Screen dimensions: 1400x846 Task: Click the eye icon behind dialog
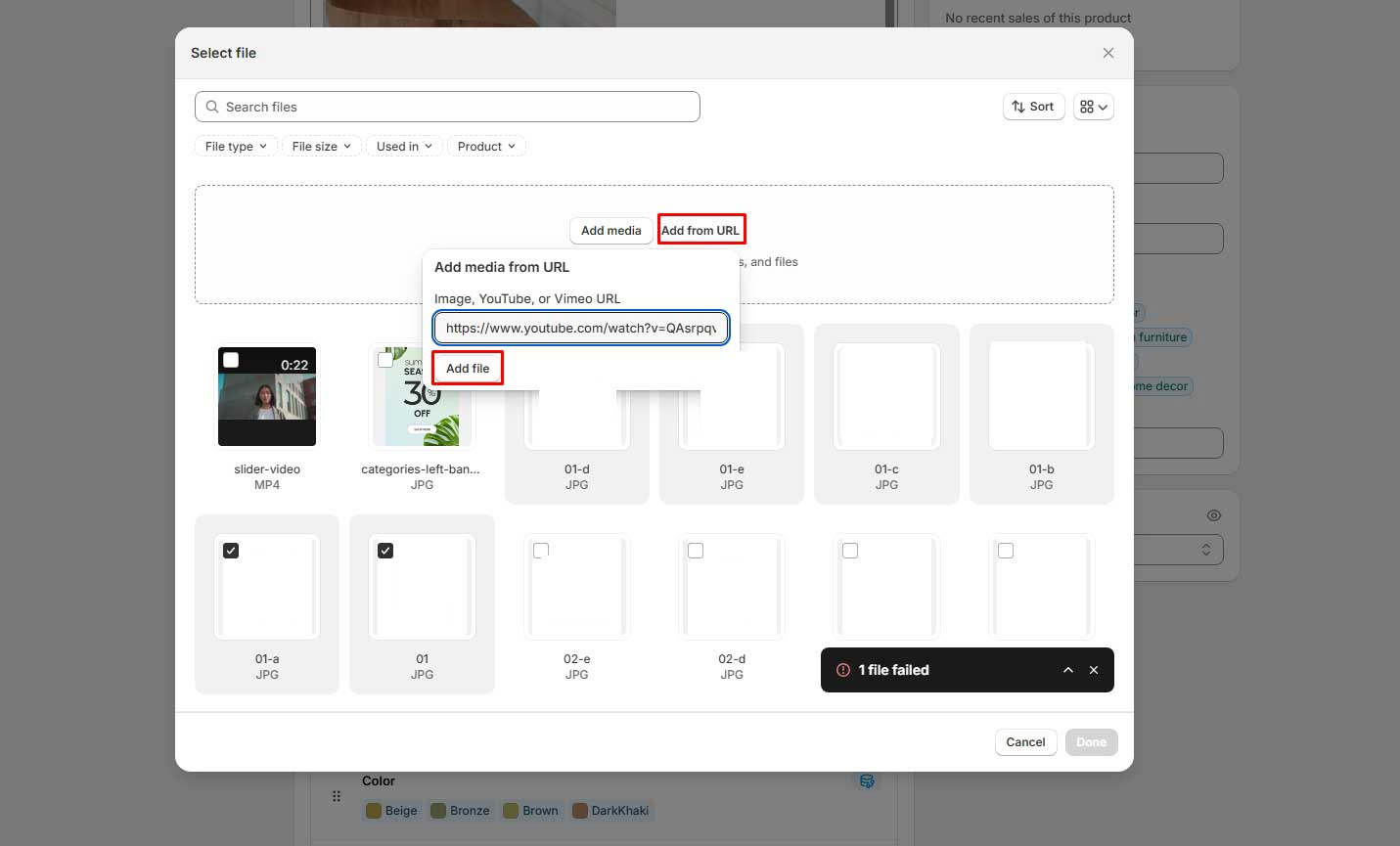(1213, 515)
